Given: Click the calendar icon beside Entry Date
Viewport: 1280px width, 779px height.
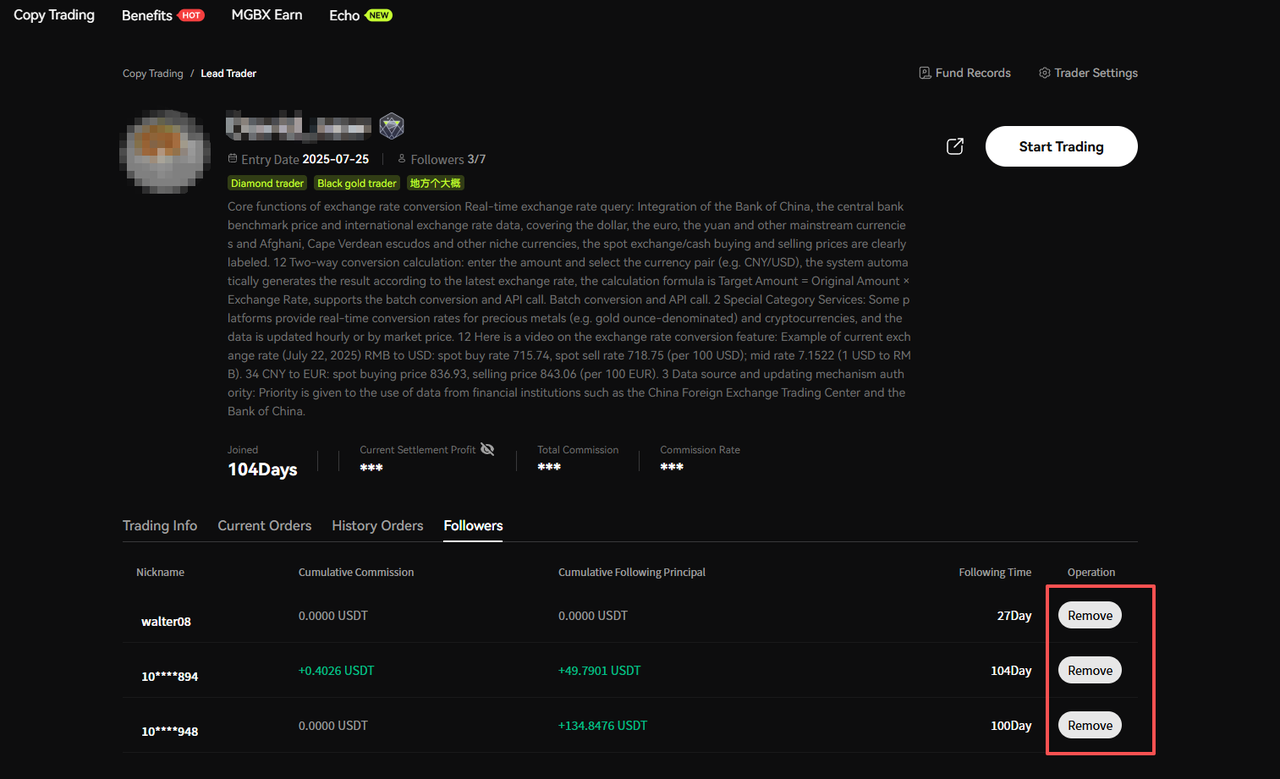Looking at the screenshot, I should tap(233, 159).
